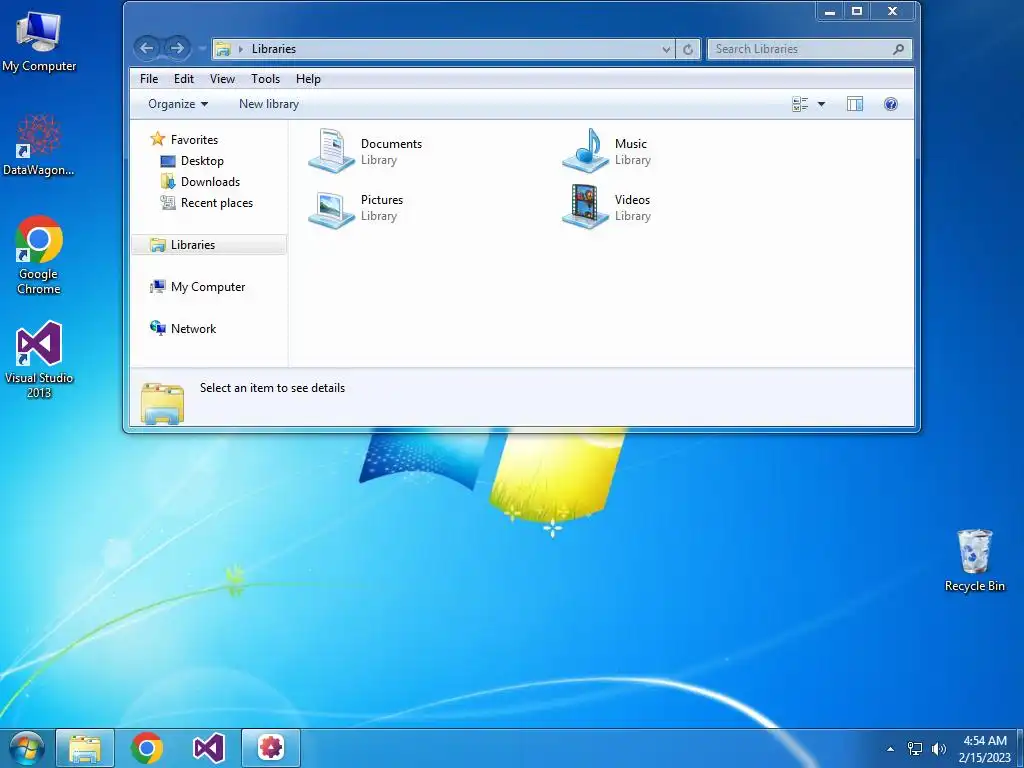Select My Computer in navigation pane
This screenshot has height=768, width=1024.
tap(208, 287)
